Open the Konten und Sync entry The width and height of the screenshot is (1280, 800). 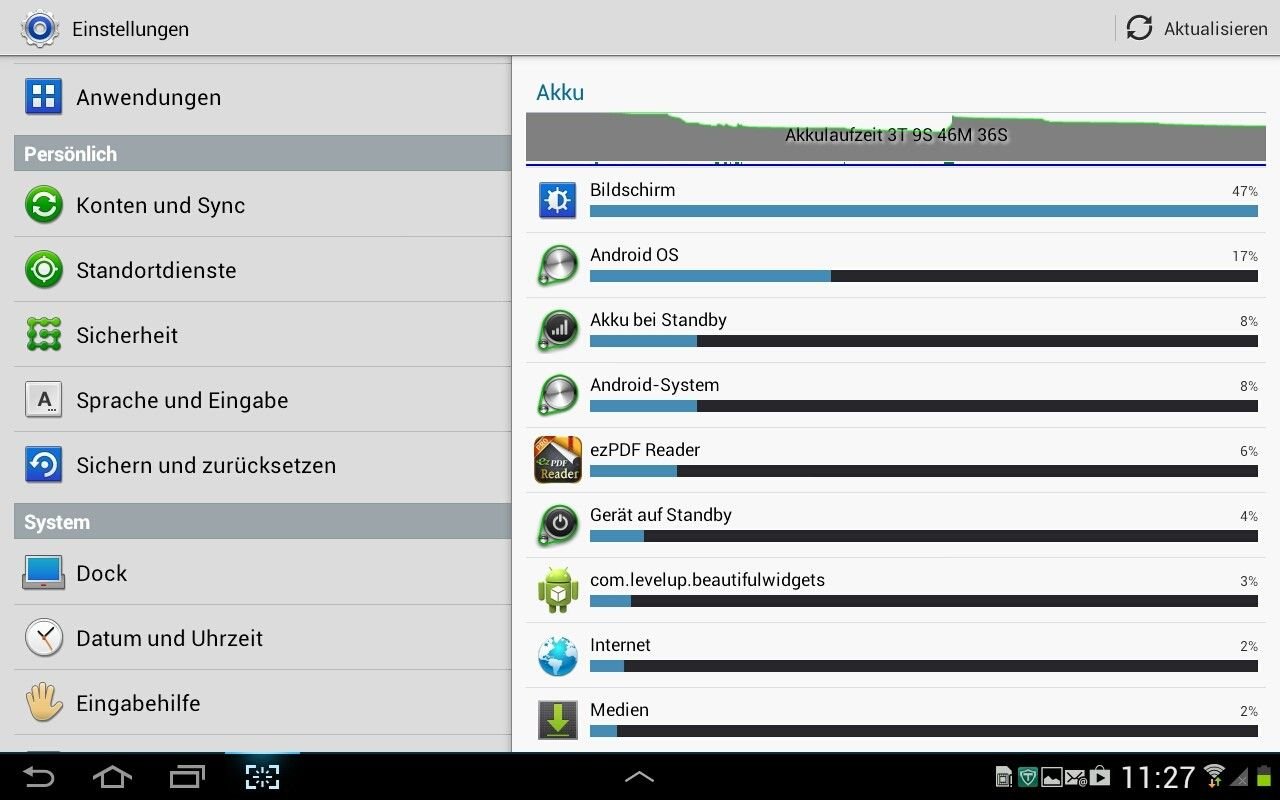point(262,205)
